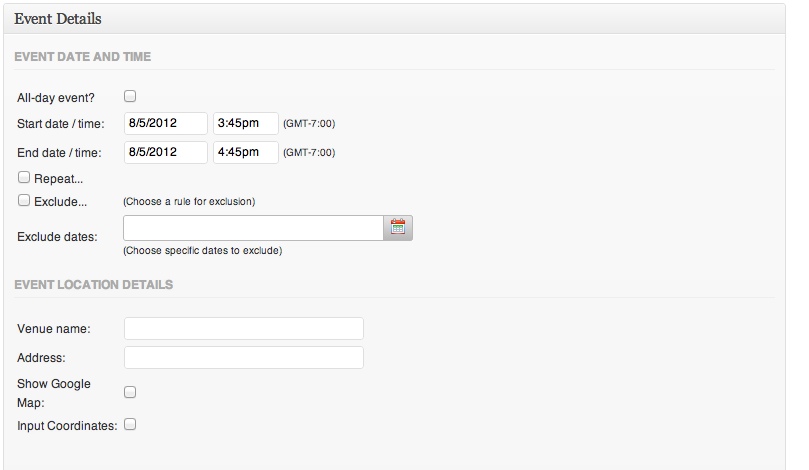Click the Exclude... label text
Screen dimensions: 809x470
tap(60, 202)
